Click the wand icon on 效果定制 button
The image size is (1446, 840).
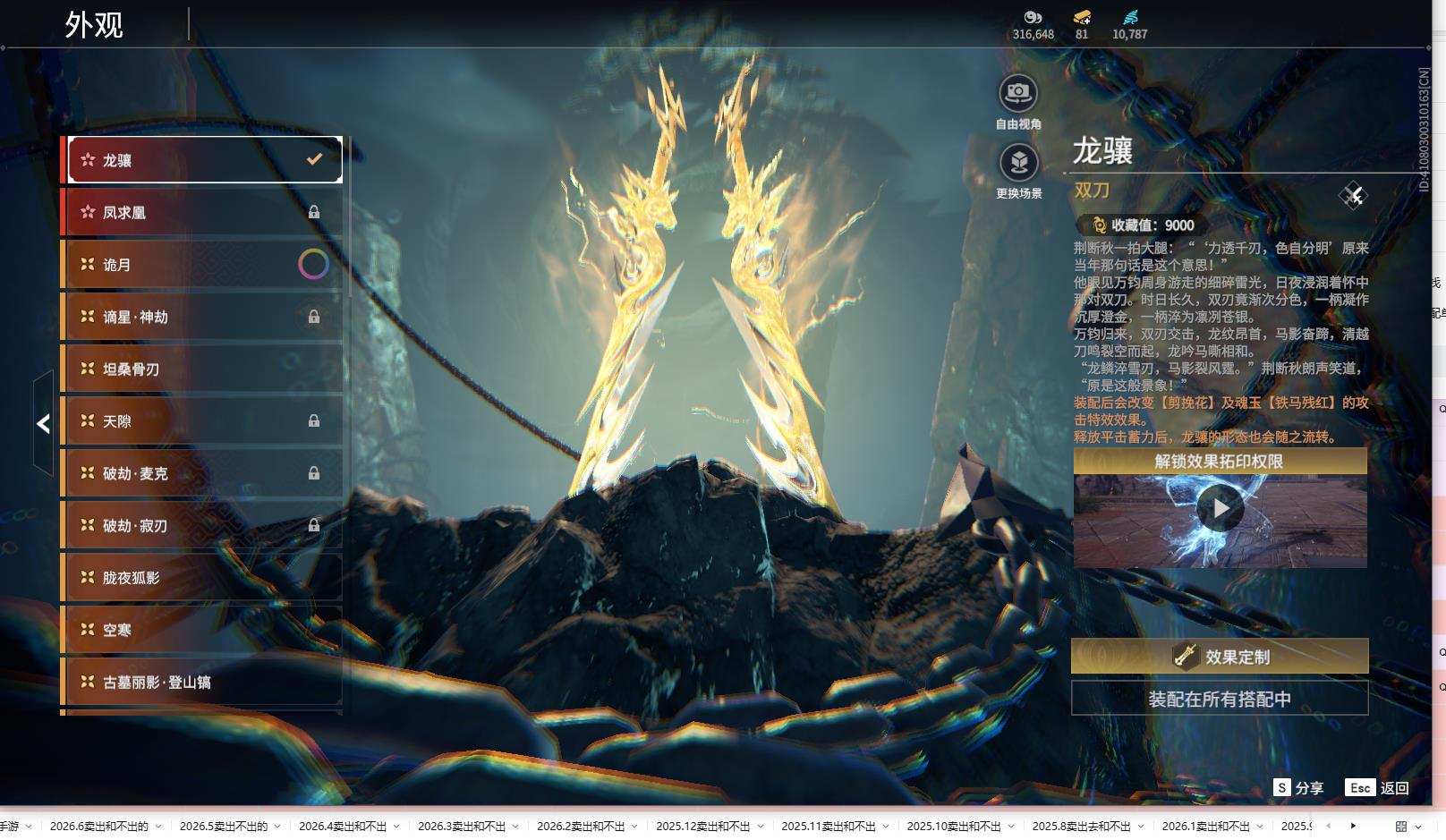1186,656
